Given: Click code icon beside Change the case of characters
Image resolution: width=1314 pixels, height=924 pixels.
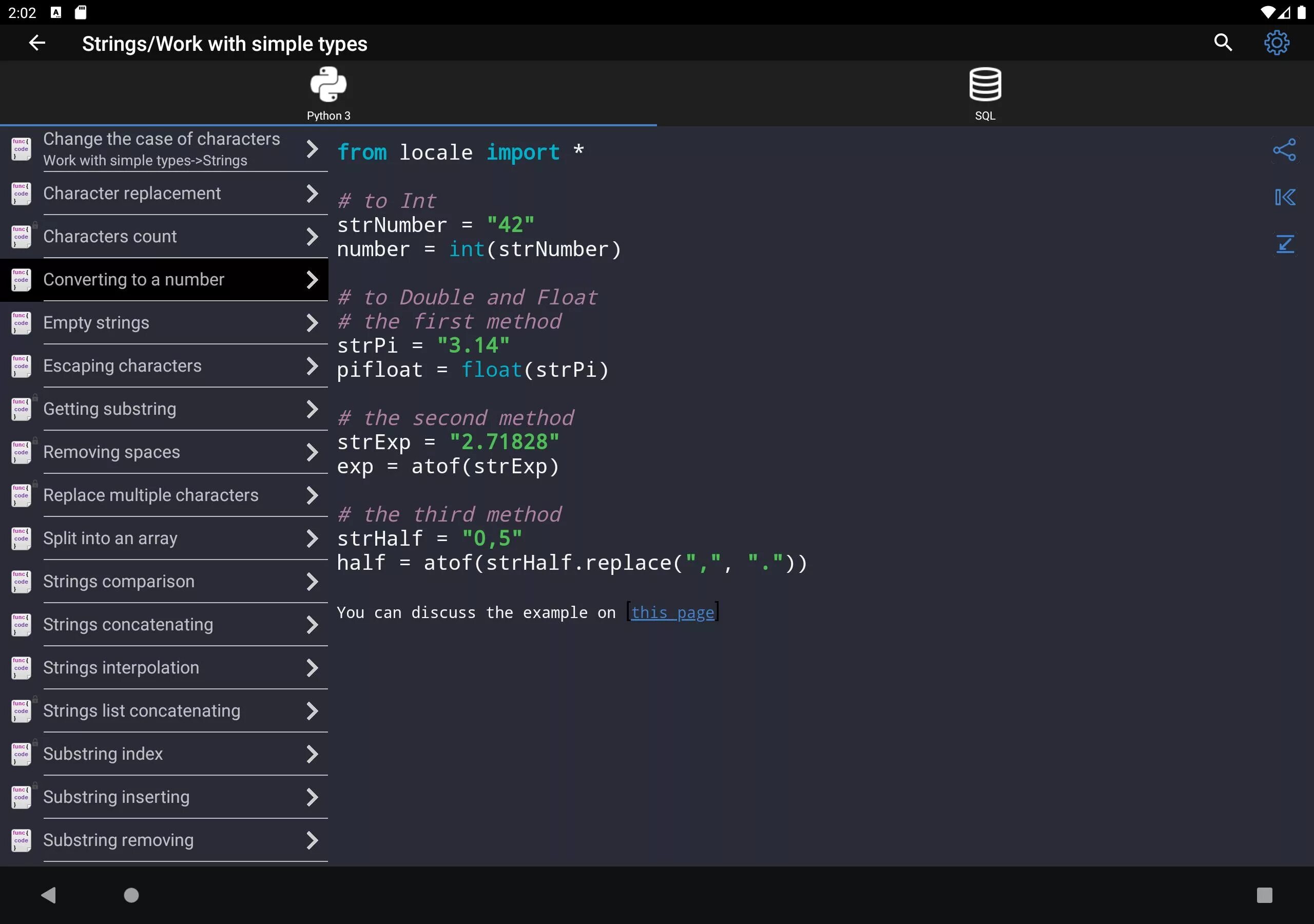Looking at the screenshot, I should [x=21, y=149].
